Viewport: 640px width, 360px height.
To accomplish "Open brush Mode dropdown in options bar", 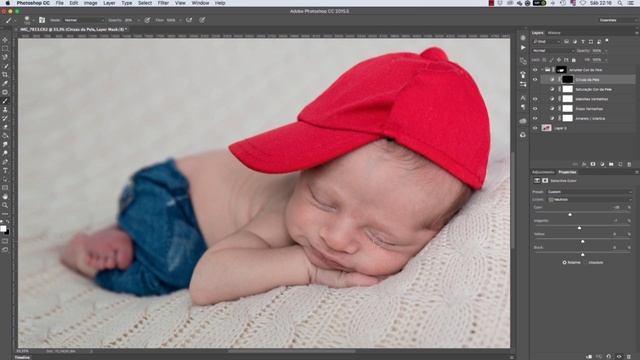I will click(x=84, y=20).
